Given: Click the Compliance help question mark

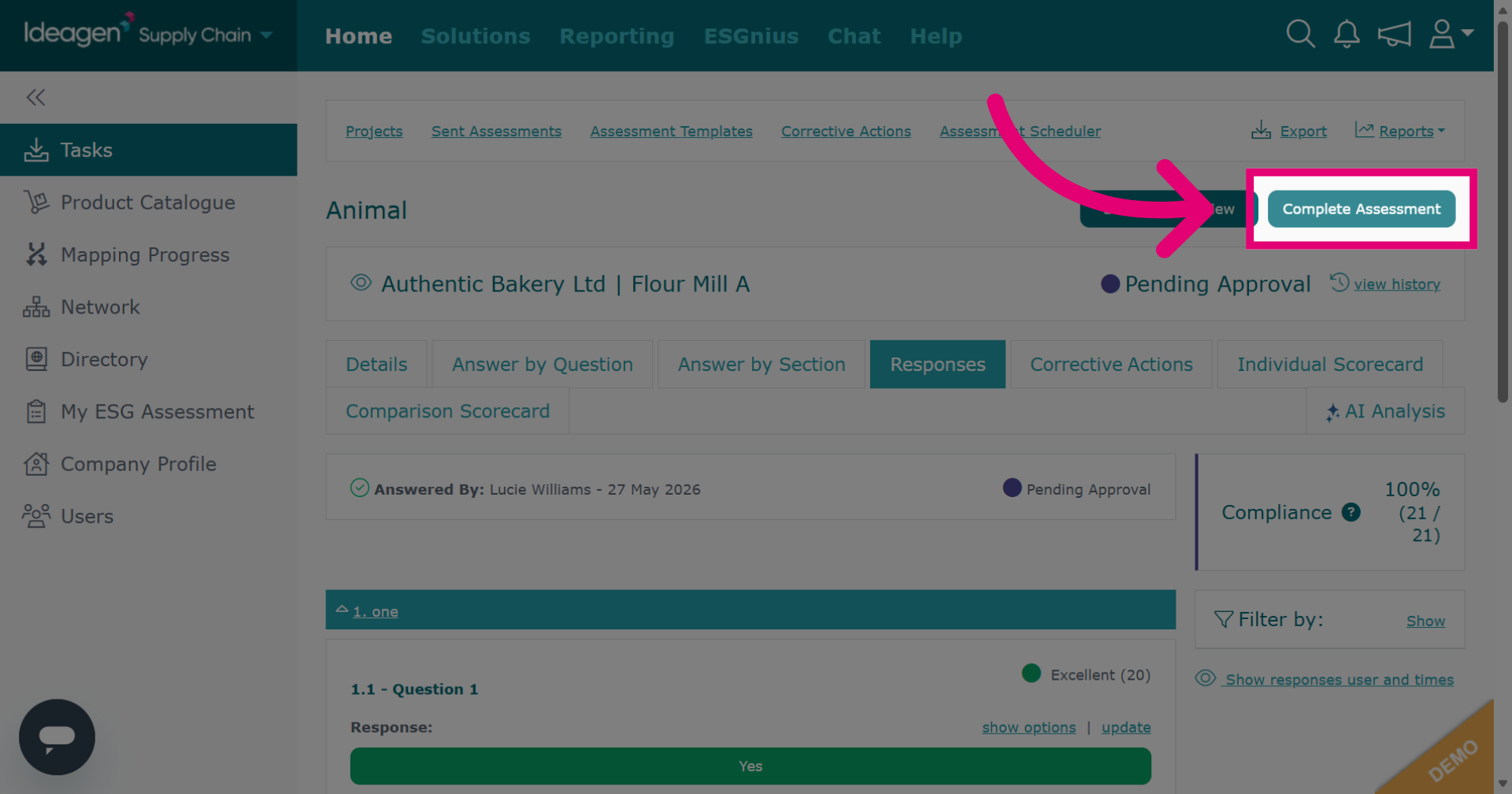Looking at the screenshot, I should pos(1351,512).
